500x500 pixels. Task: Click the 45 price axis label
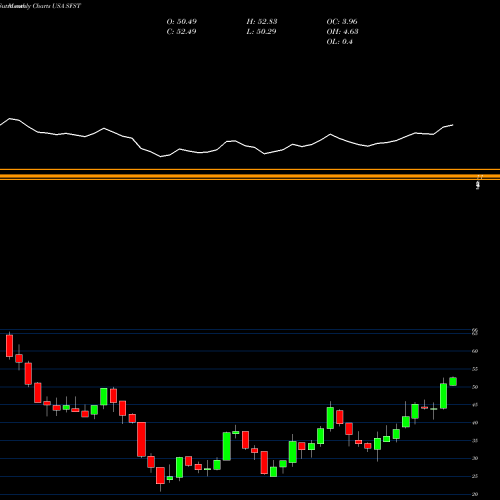click(475, 405)
